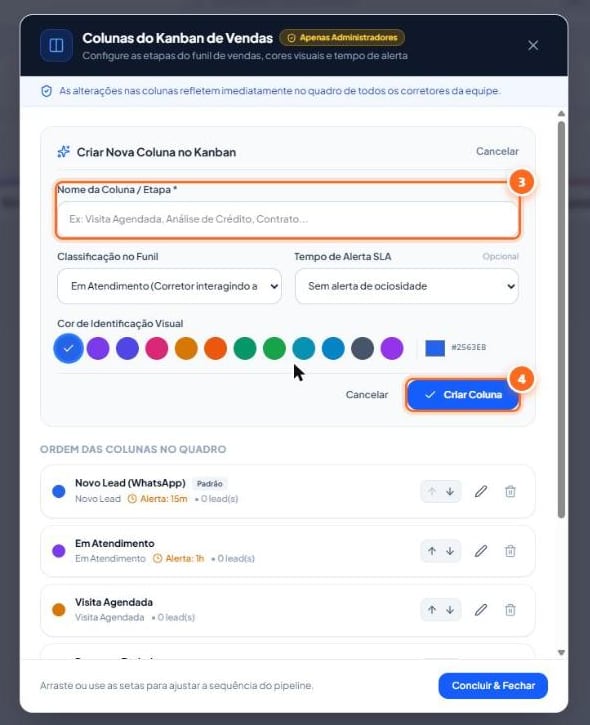The height and width of the screenshot is (725, 590).
Task: Close the Colunas do Kanban dialog
Action: (x=533, y=45)
